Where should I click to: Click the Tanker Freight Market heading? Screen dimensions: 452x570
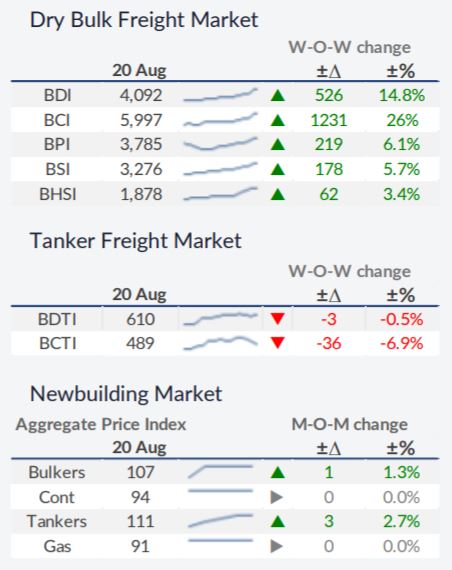pos(136,241)
